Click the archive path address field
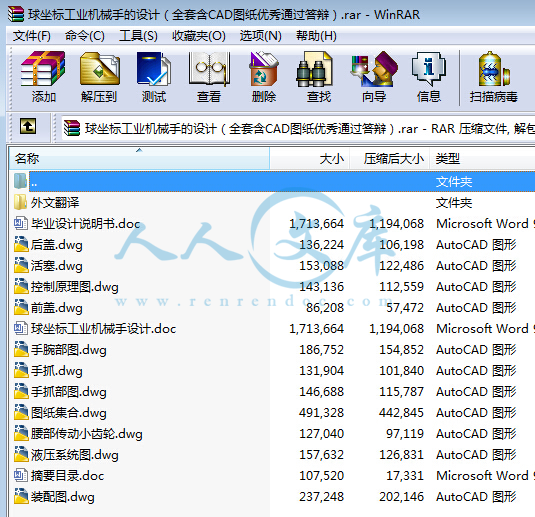 point(298,129)
